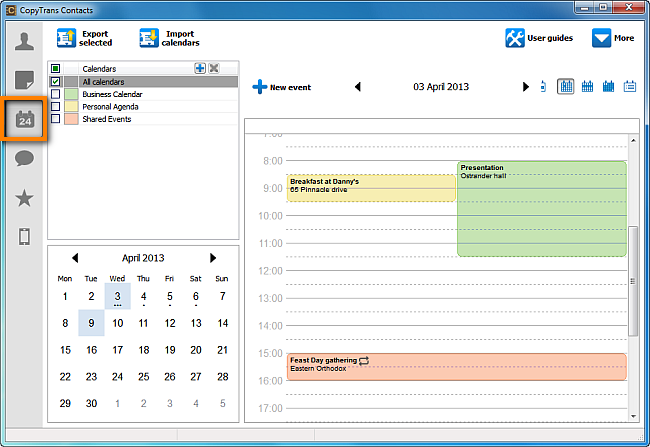Open Feast Day gathering event

456,367
